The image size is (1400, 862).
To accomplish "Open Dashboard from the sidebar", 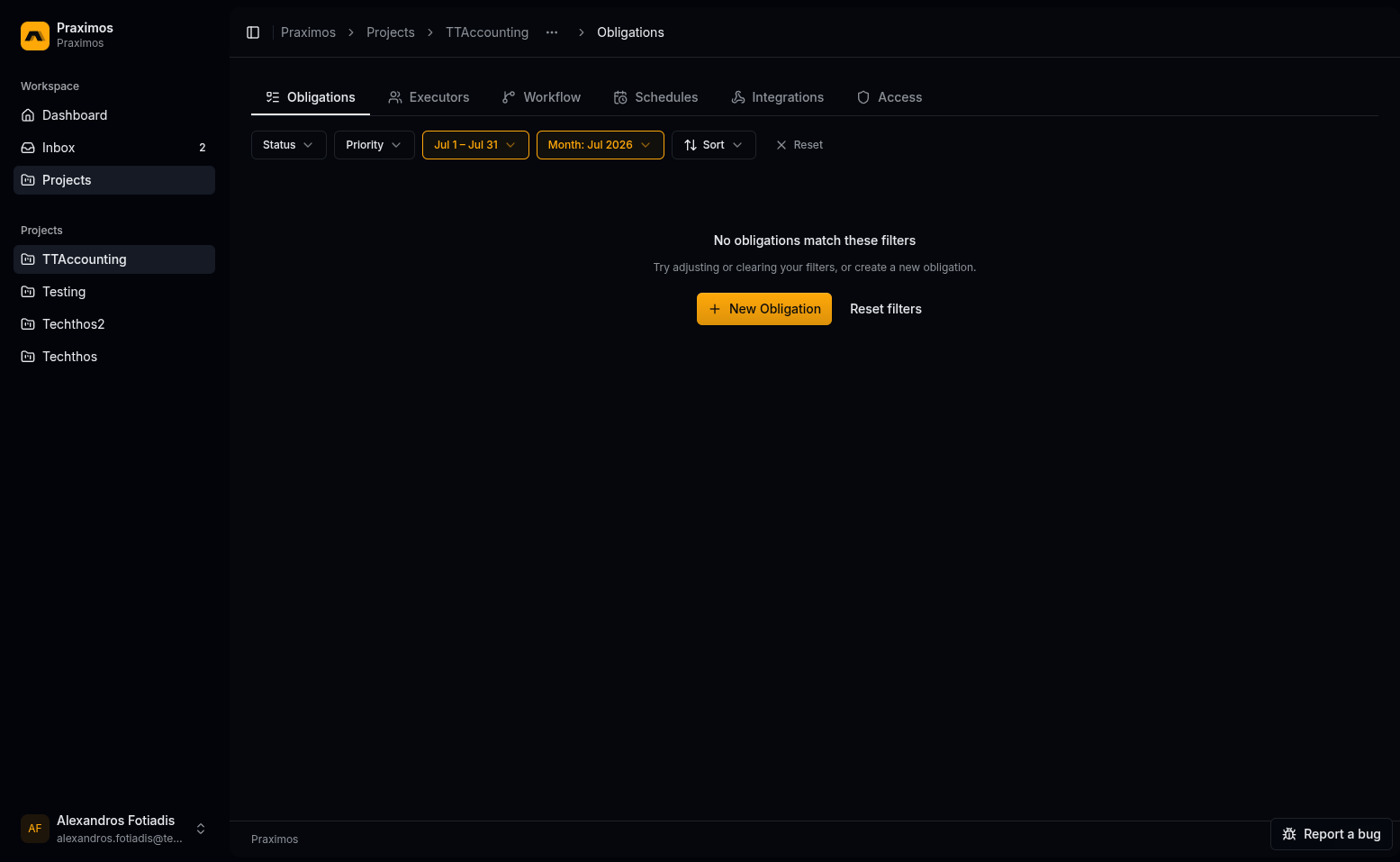I will pyautogui.click(x=114, y=115).
